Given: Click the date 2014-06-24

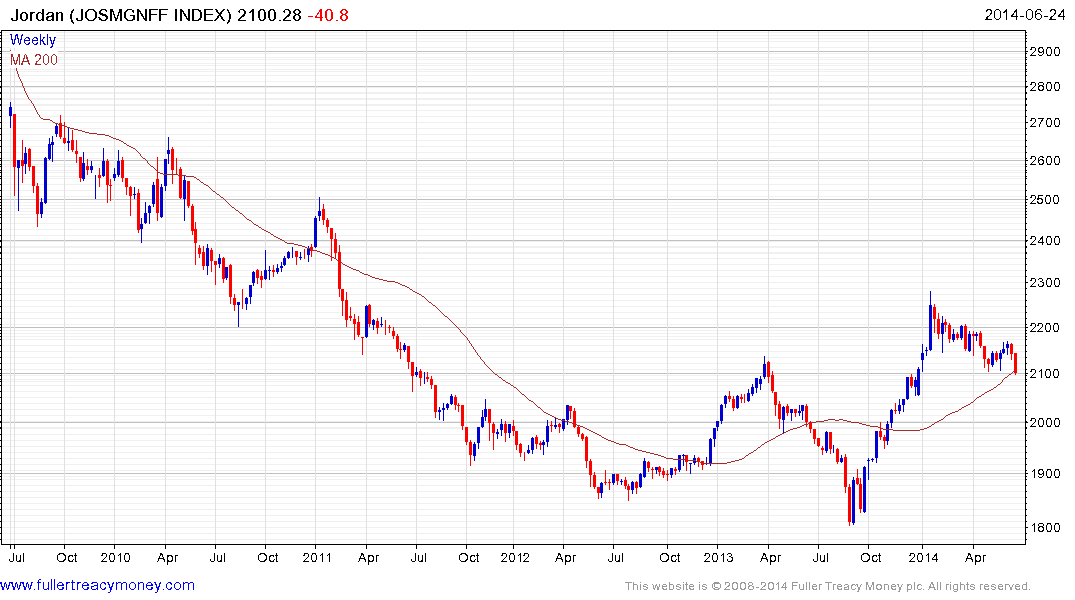Looking at the screenshot, I should coord(1024,15).
